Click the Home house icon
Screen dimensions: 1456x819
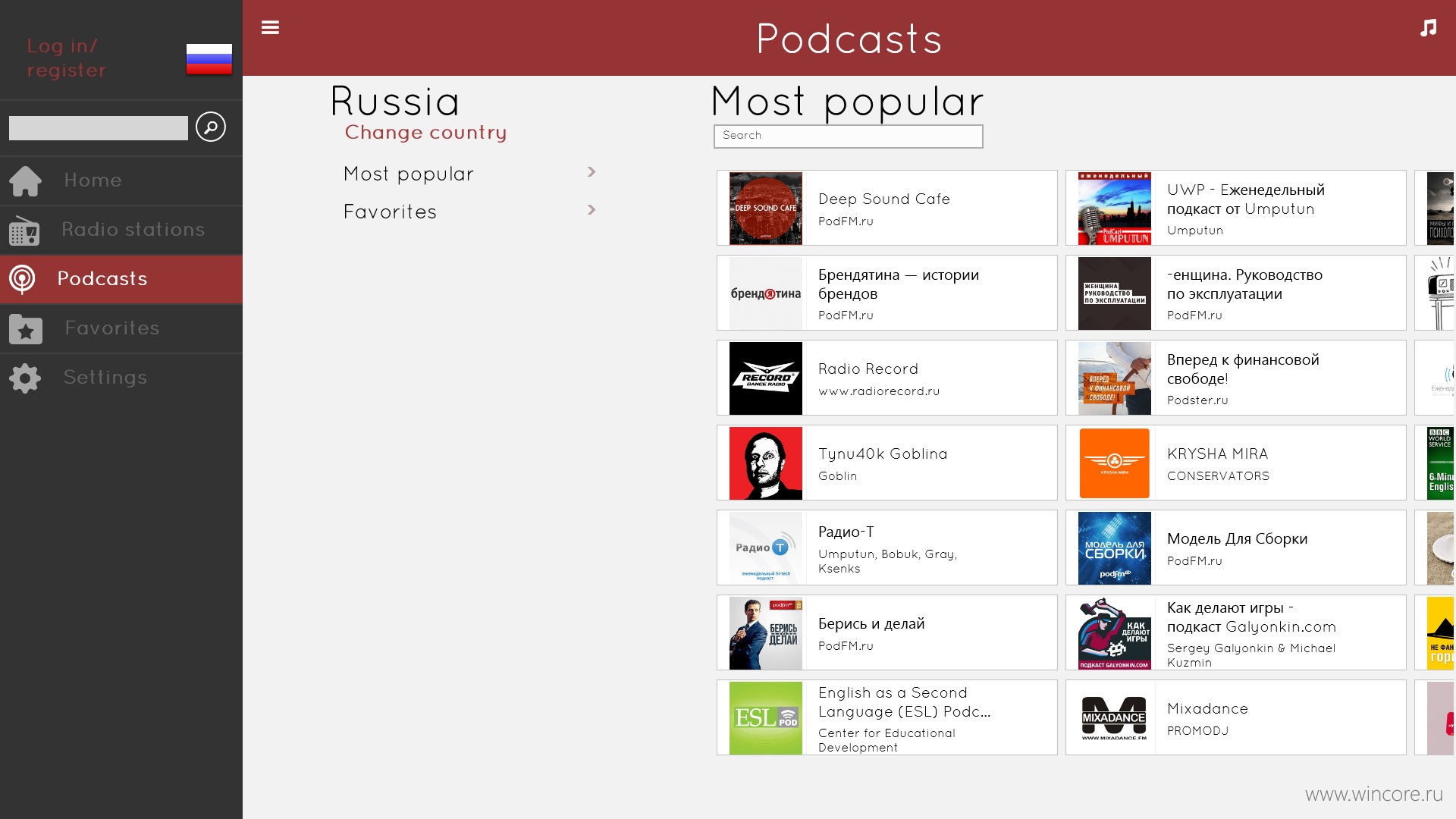tap(26, 180)
